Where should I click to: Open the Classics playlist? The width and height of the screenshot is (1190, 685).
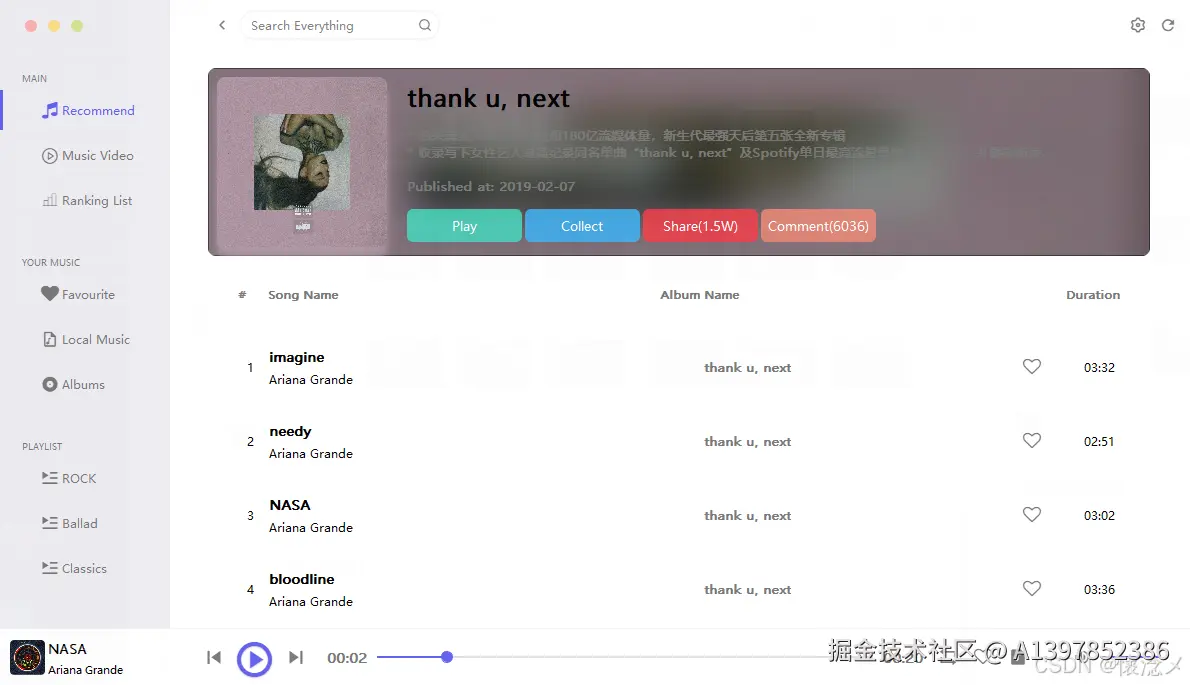click(x=74, y=568)
